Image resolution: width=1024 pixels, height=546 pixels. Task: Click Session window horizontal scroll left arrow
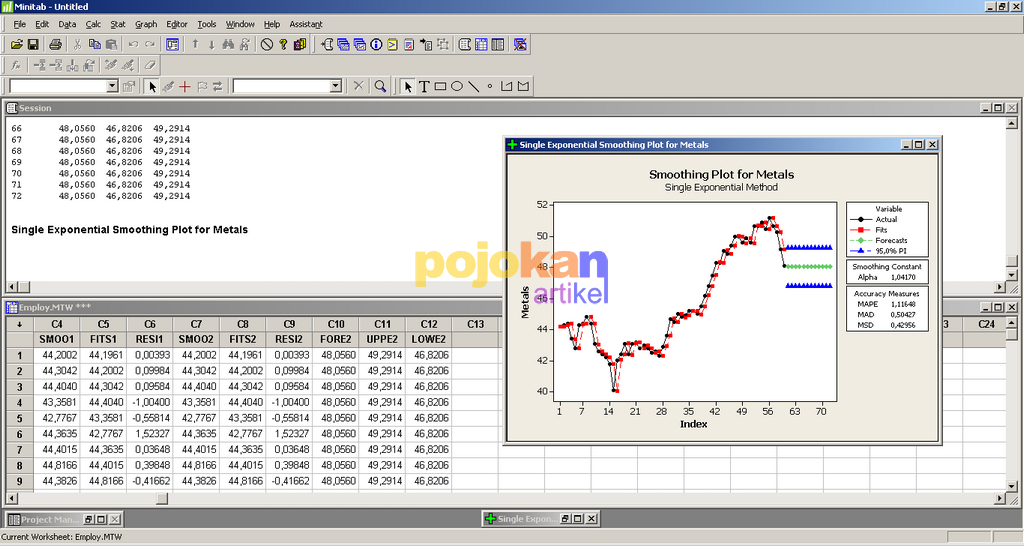tap(12, 287)
